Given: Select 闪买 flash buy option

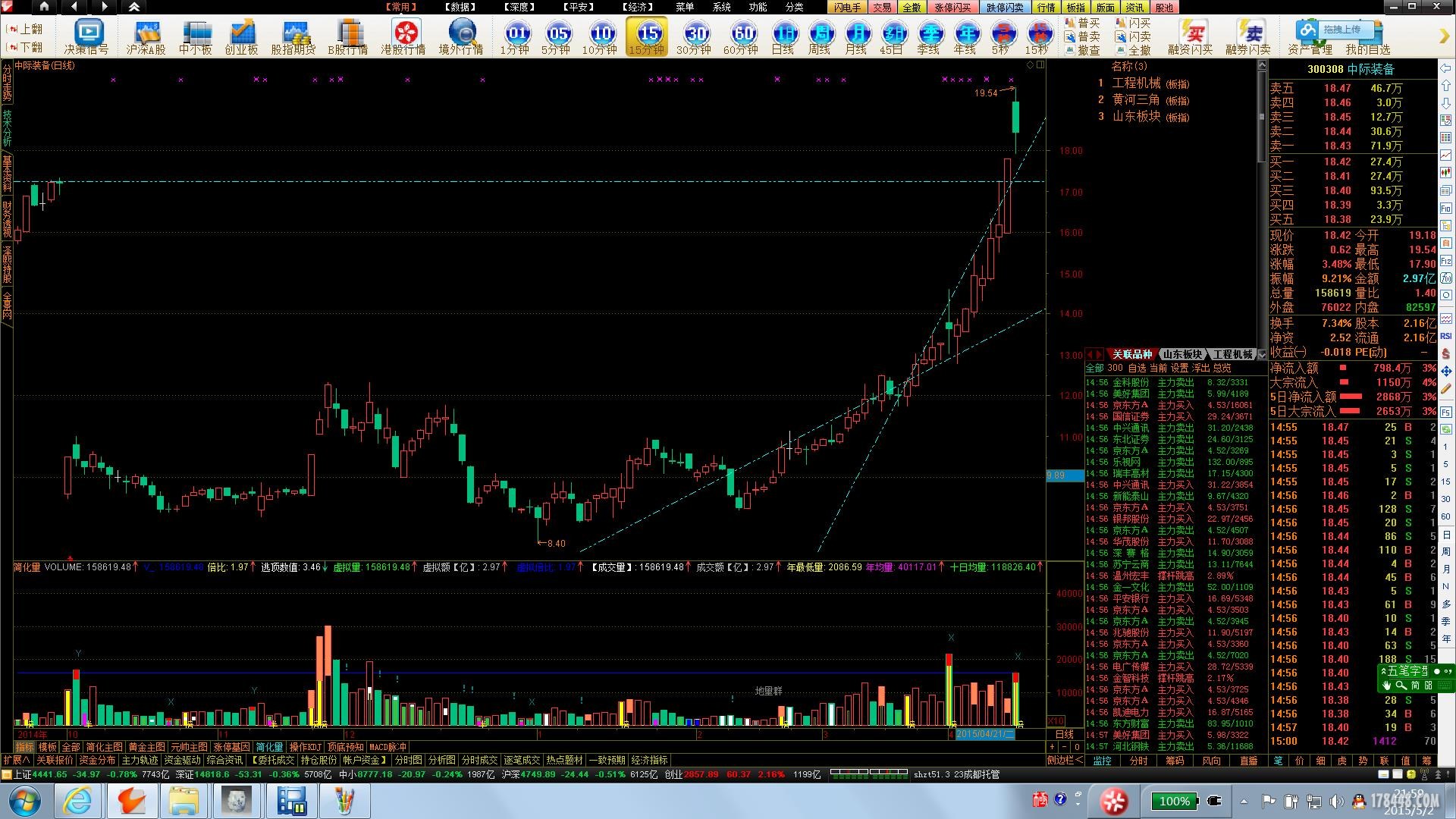Looking at the screenshot, I should tap(1134, 24).
